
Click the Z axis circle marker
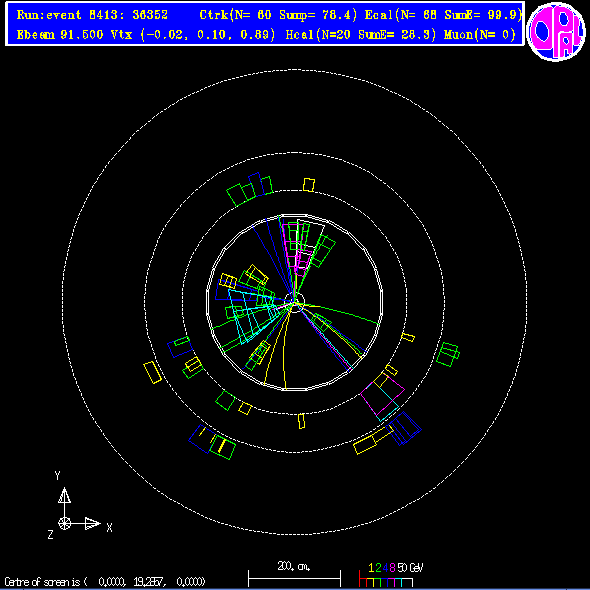coord(64,523)
